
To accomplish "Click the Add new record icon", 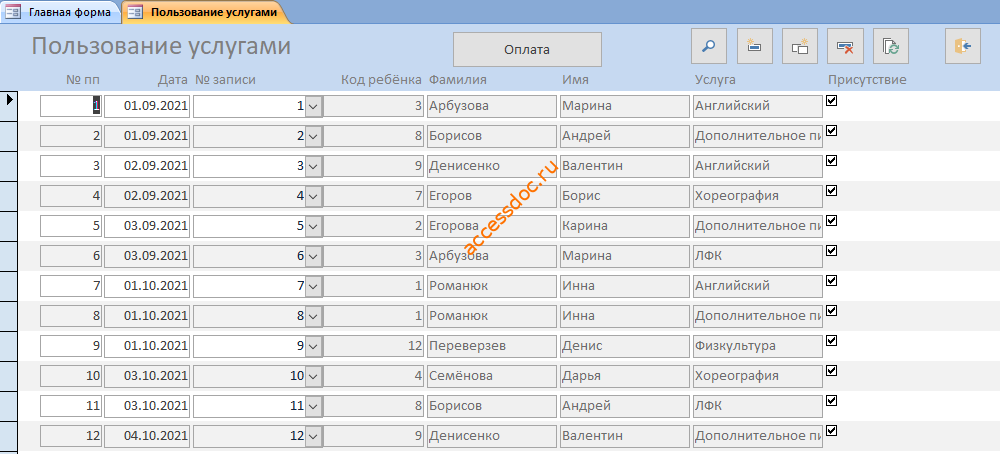I will (754, 46).
